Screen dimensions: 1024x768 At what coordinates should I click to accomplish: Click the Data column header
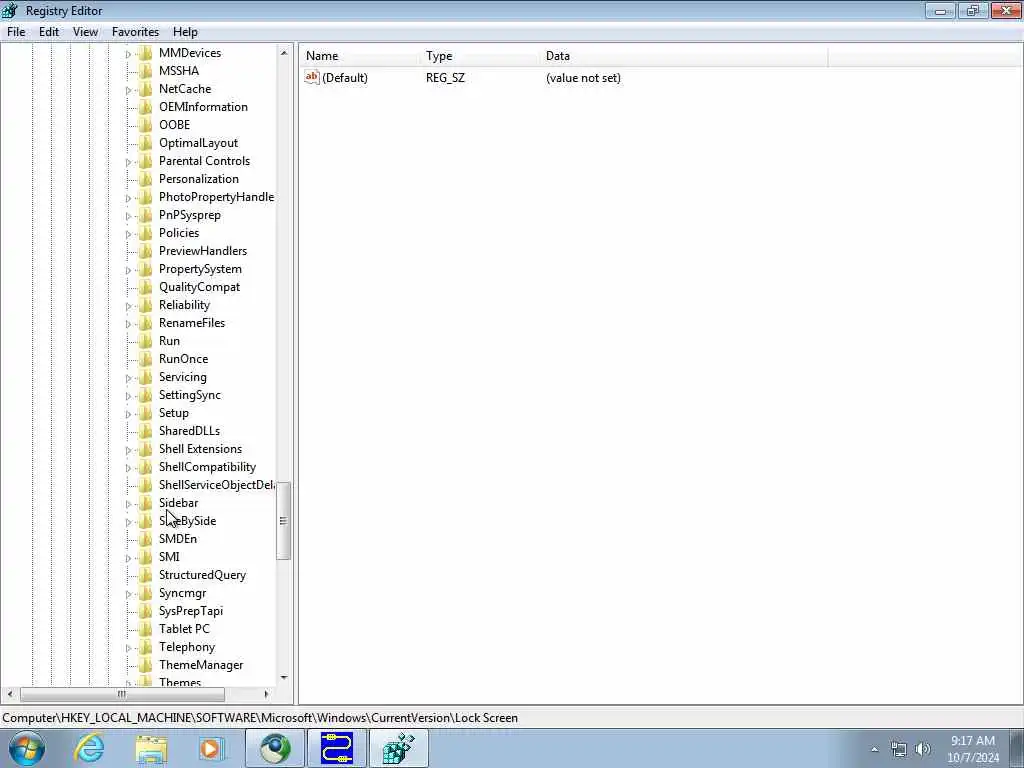(684, 56)
